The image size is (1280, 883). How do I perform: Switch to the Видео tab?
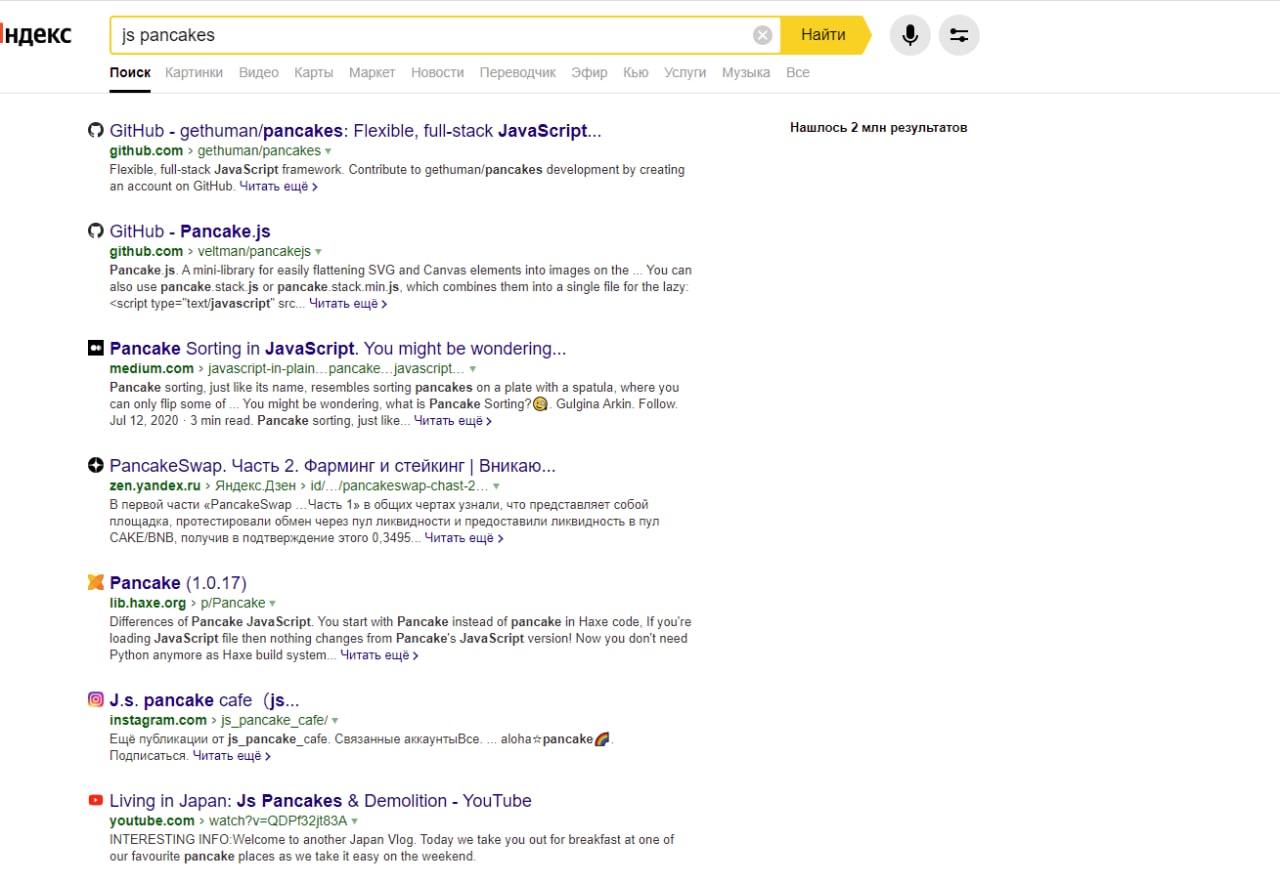click(x=259, y=73)
